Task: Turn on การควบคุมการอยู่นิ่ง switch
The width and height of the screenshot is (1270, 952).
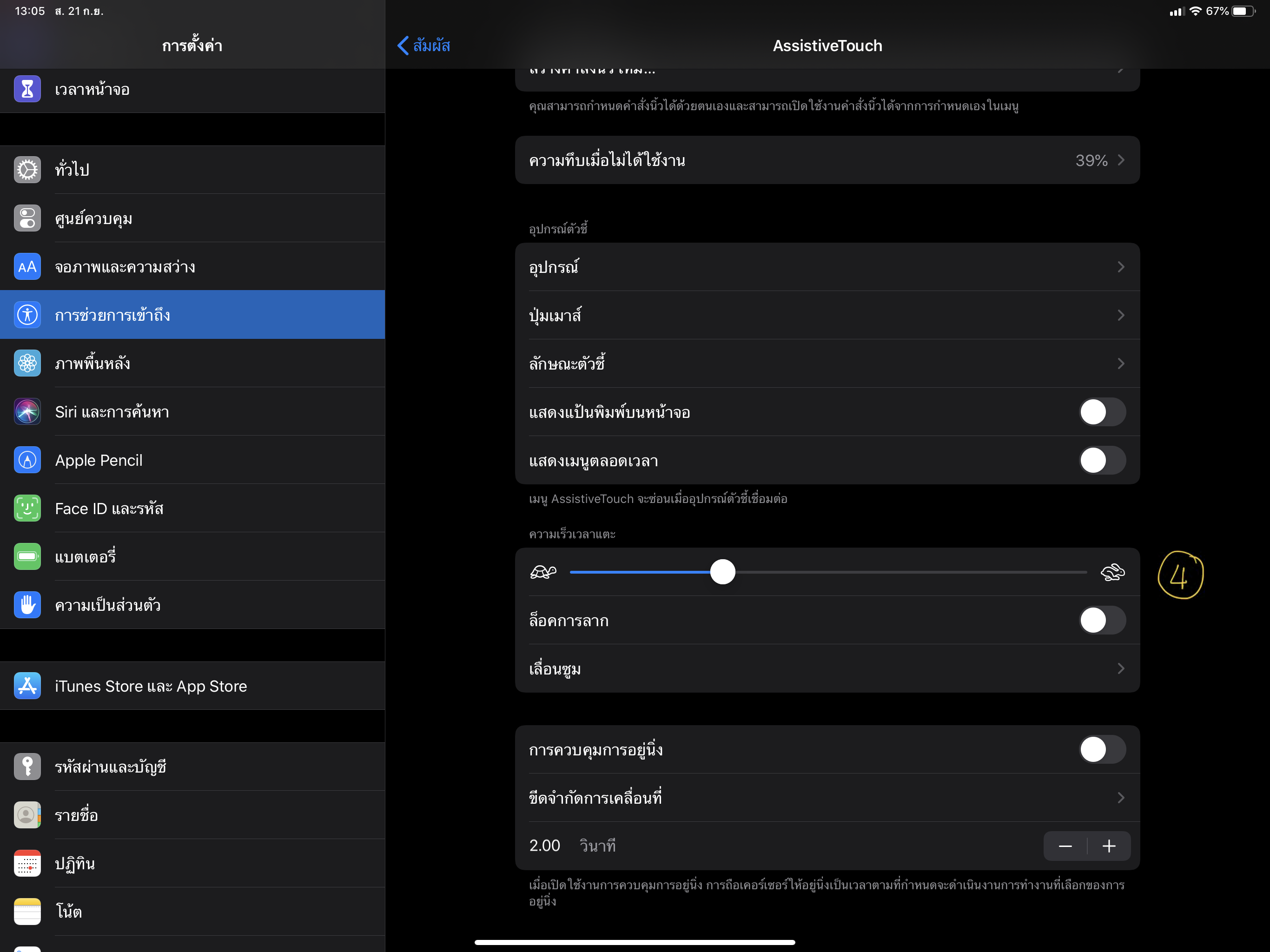Action: click(1102, 749)
